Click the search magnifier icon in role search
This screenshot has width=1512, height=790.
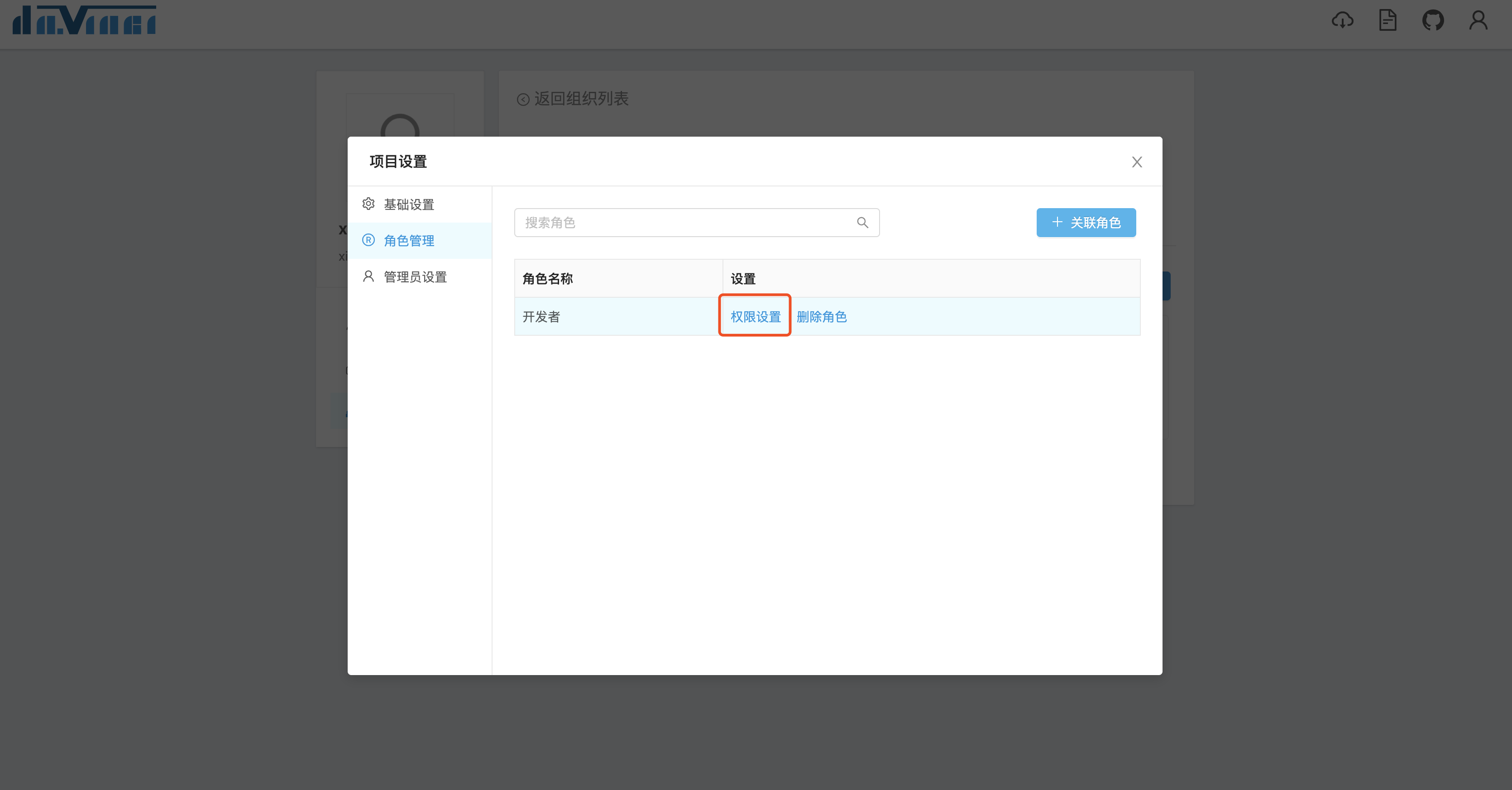click(x=862, y=223)
